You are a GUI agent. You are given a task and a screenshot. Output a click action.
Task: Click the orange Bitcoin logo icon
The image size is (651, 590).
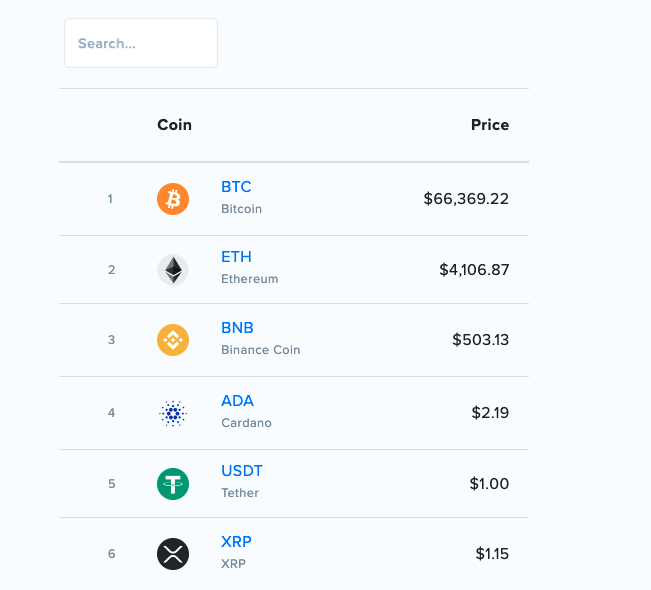(173, 199)
